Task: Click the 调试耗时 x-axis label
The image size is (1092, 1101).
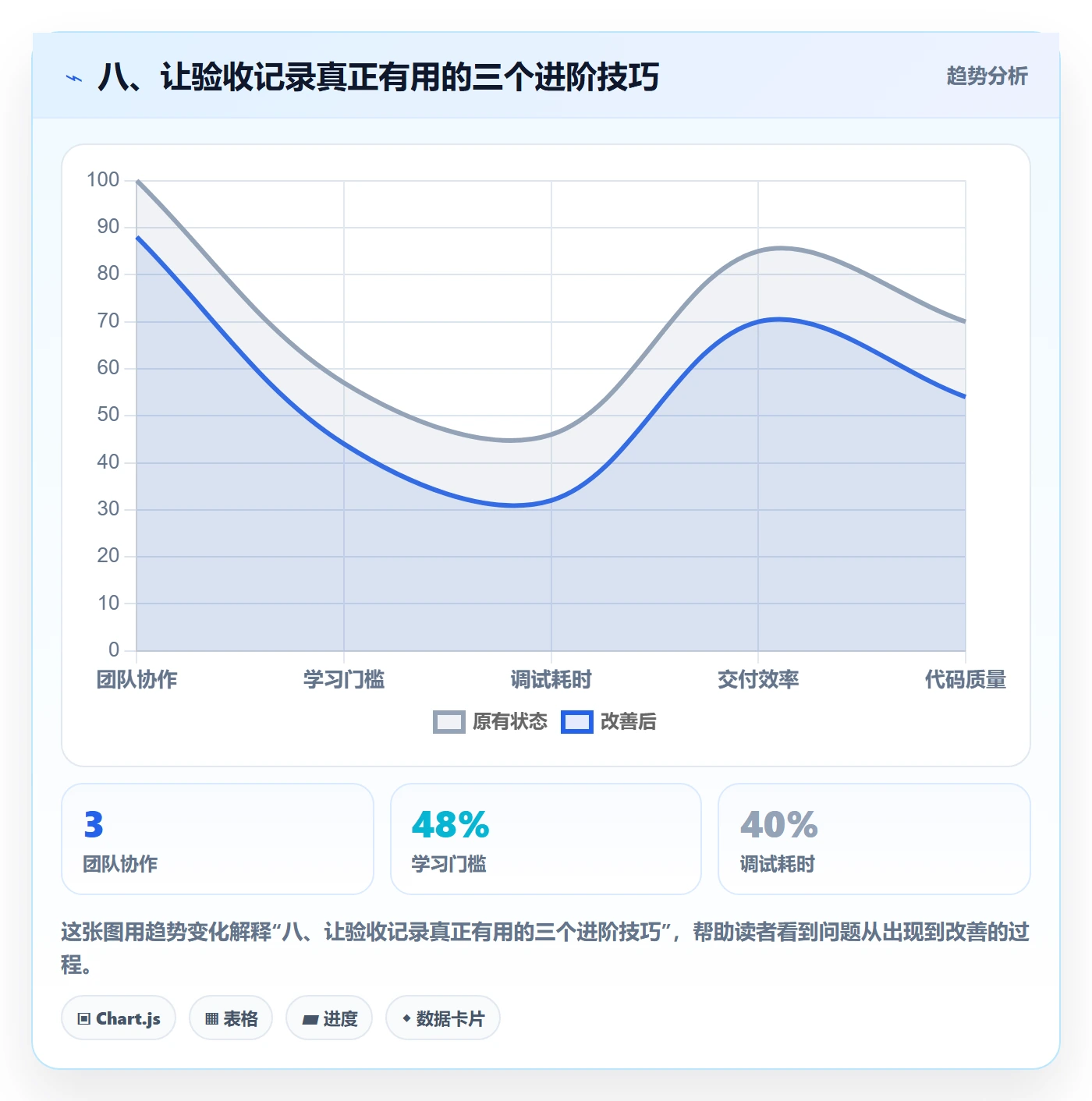Action: pos(551,680)
